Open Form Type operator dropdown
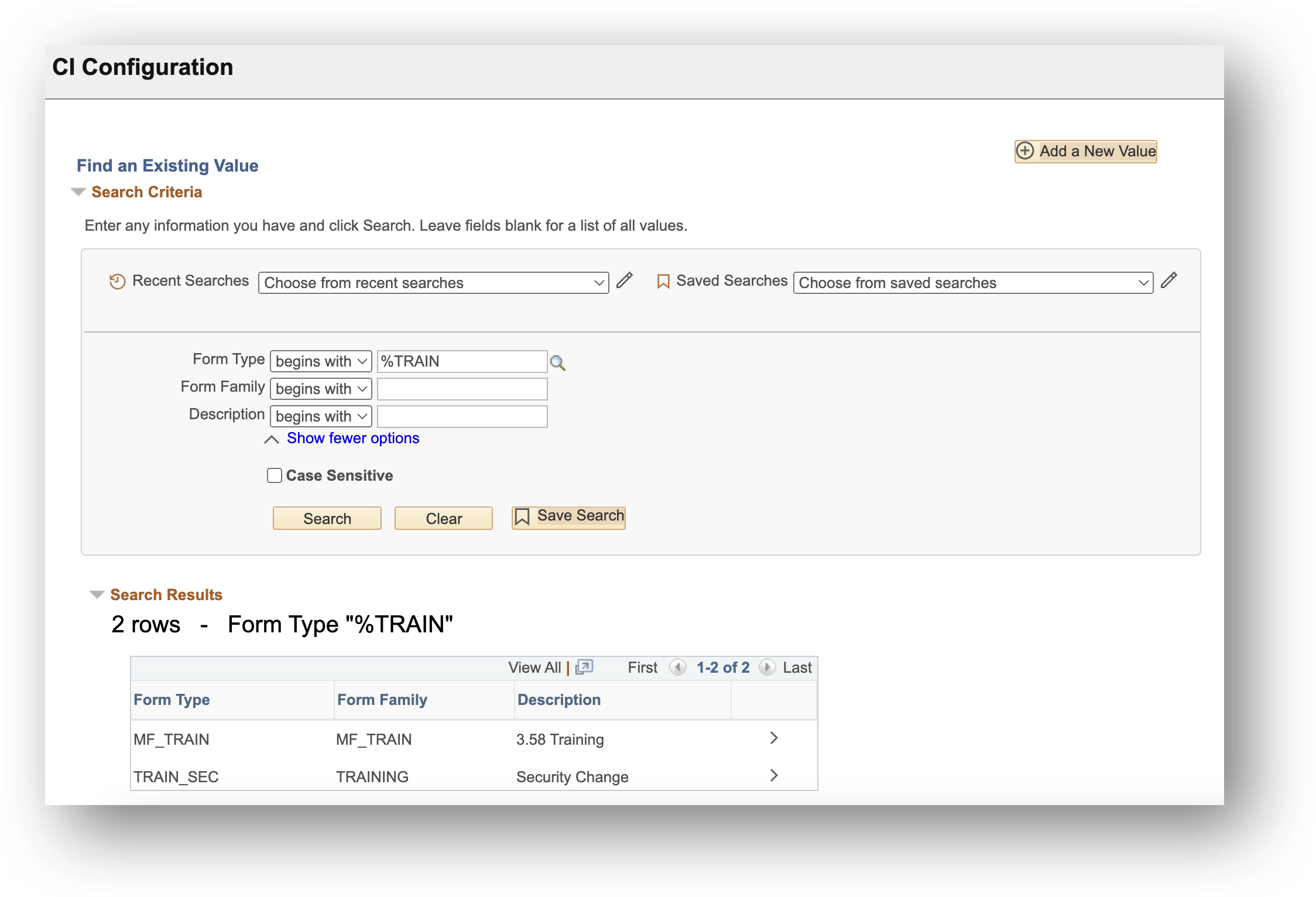 pyautogui.click(x=321, y=361)
